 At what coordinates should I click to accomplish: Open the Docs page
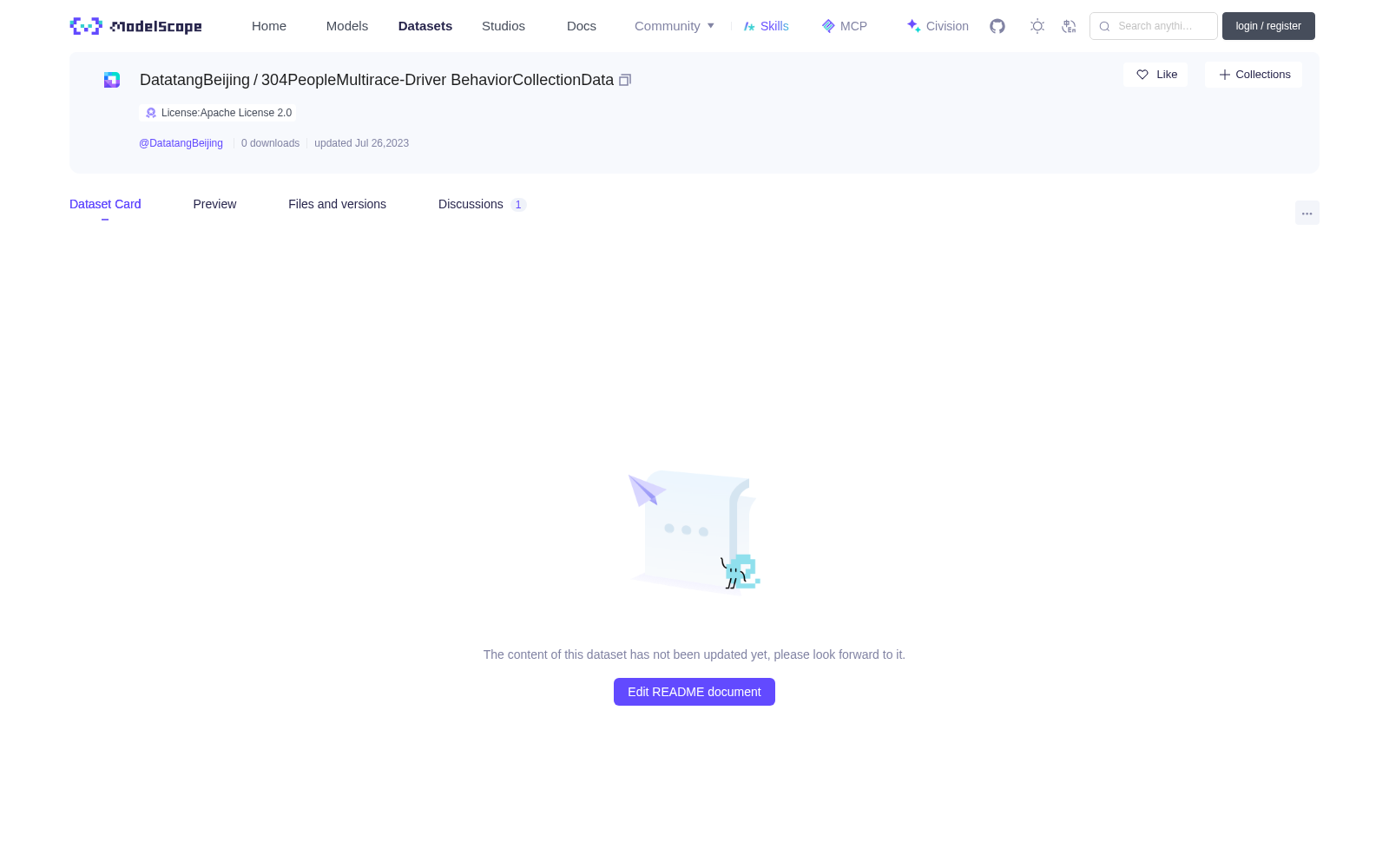[582, 26]
